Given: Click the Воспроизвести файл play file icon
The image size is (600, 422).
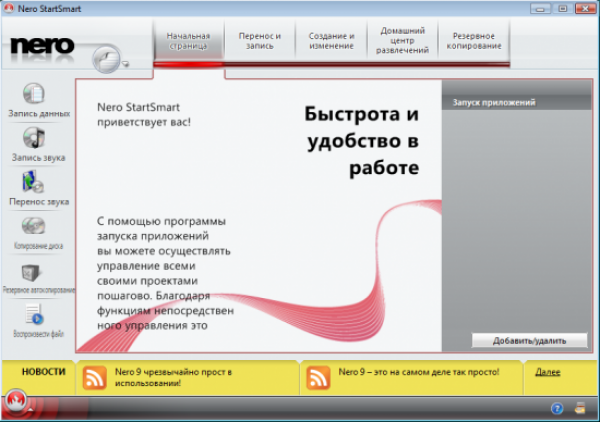Looking at the screenshot, I should [x=33, y=316].
